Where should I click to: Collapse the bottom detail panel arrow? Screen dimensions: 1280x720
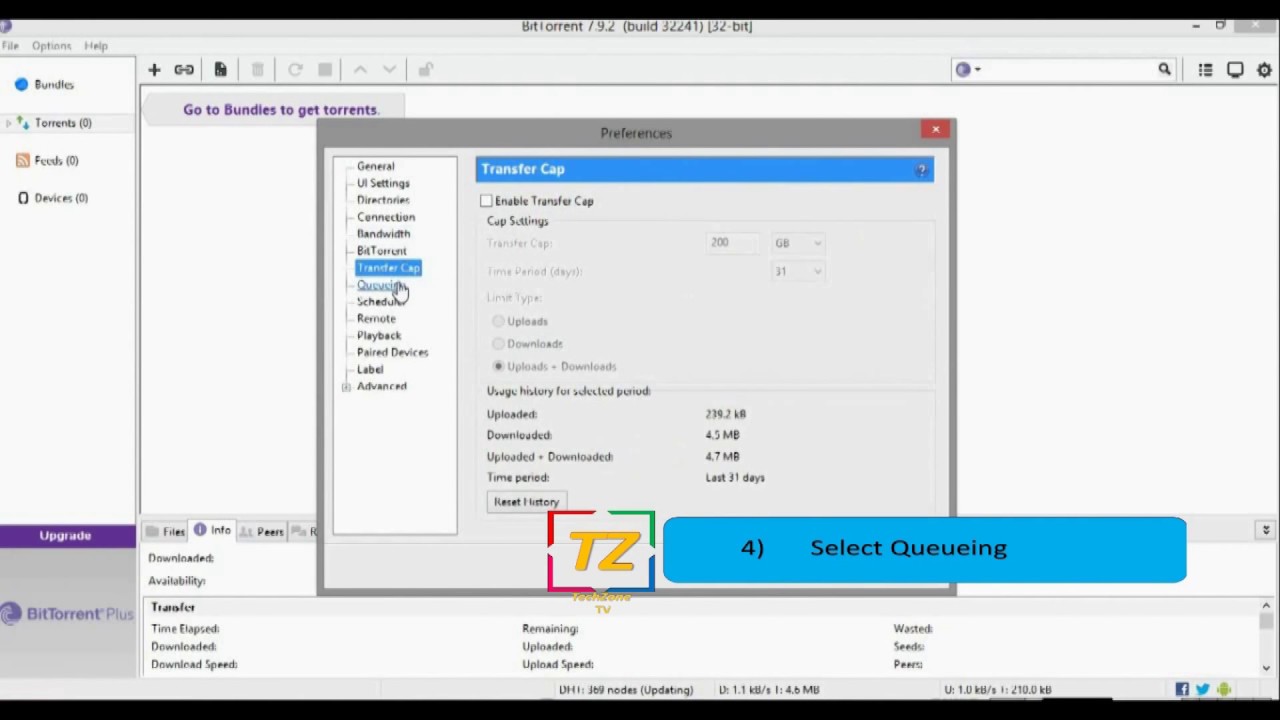pyautogui.click(x=1266, y=530)
